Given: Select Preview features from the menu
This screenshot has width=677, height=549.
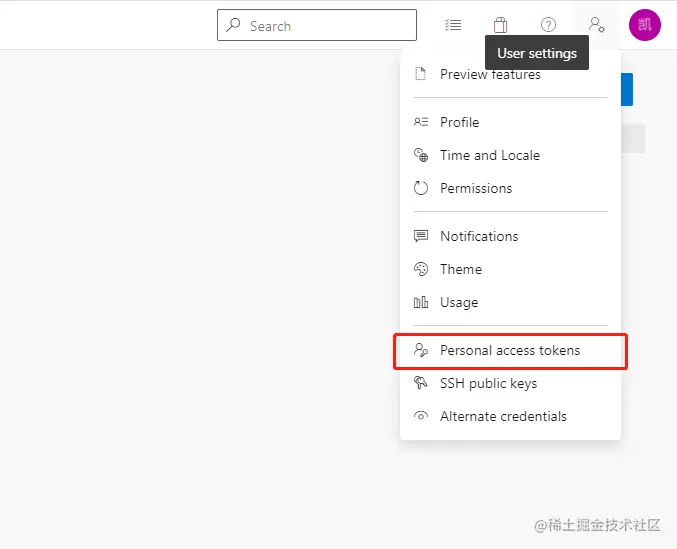Looking at the screenshot, I should click(x=490, y=75).
